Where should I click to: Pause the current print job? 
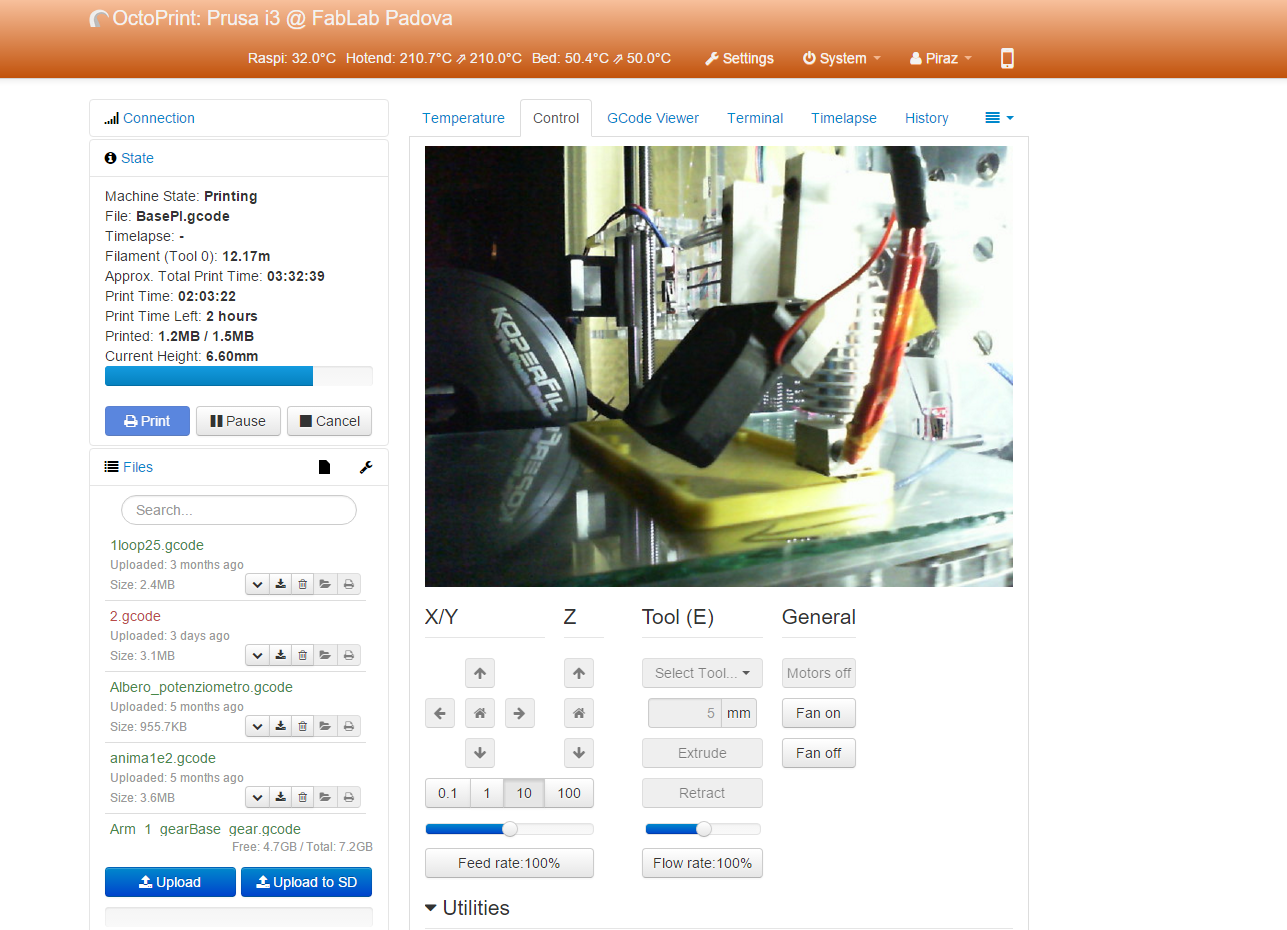point(238,421)
